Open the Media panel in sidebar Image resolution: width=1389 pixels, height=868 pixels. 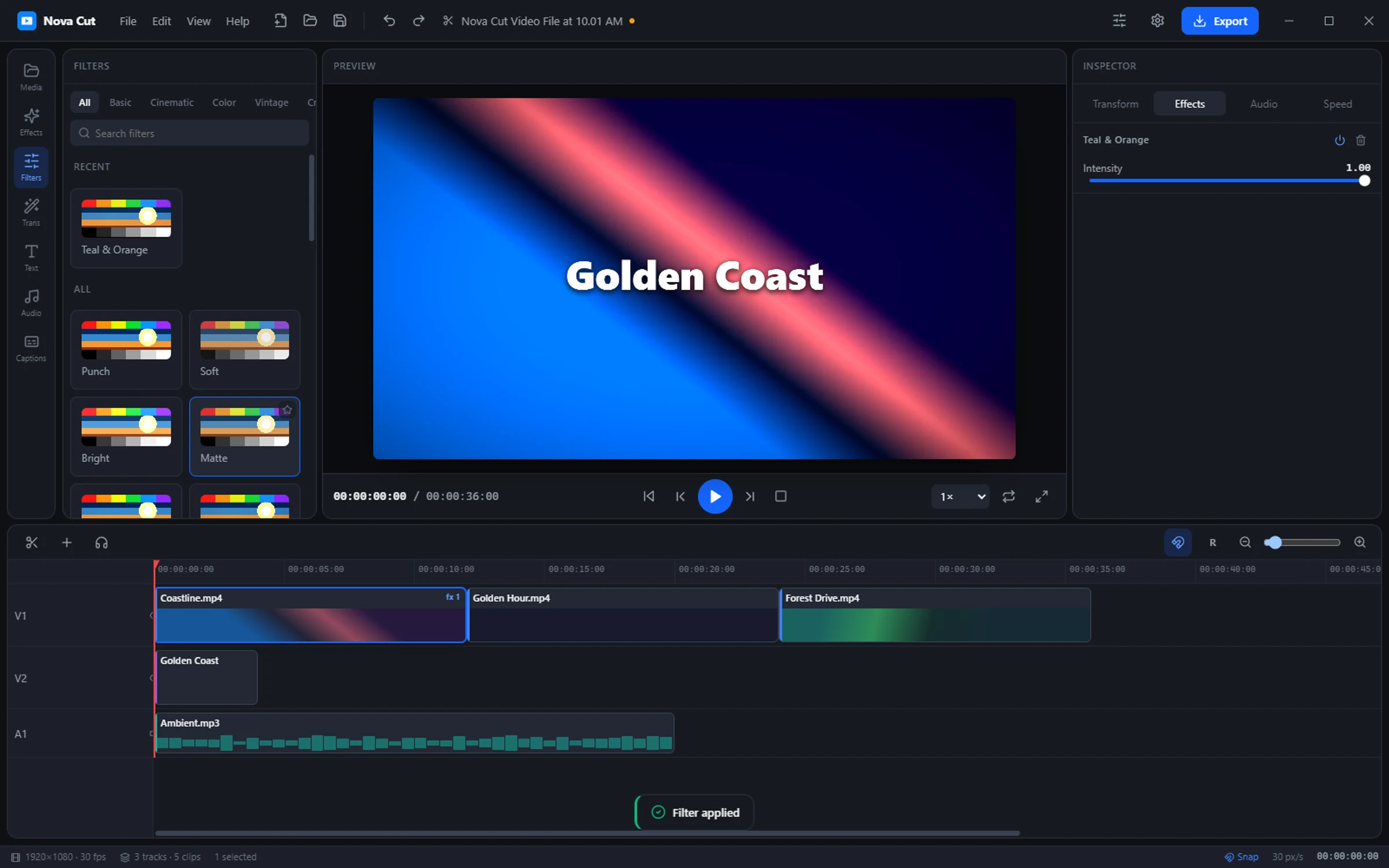point(31,77)
